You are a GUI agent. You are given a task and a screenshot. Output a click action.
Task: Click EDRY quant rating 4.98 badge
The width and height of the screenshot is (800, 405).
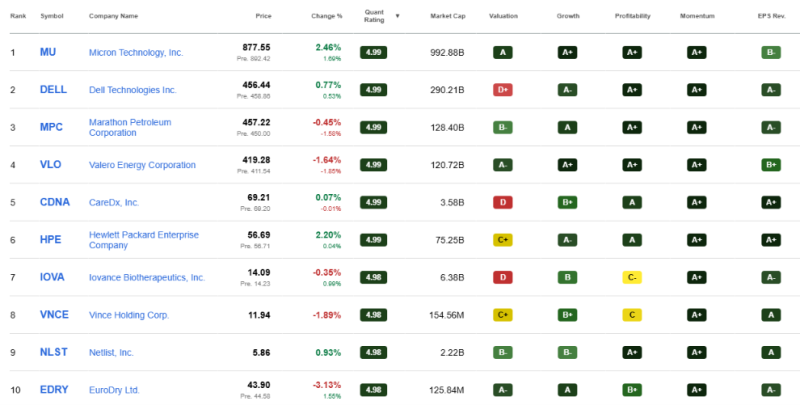click(373, 390)
